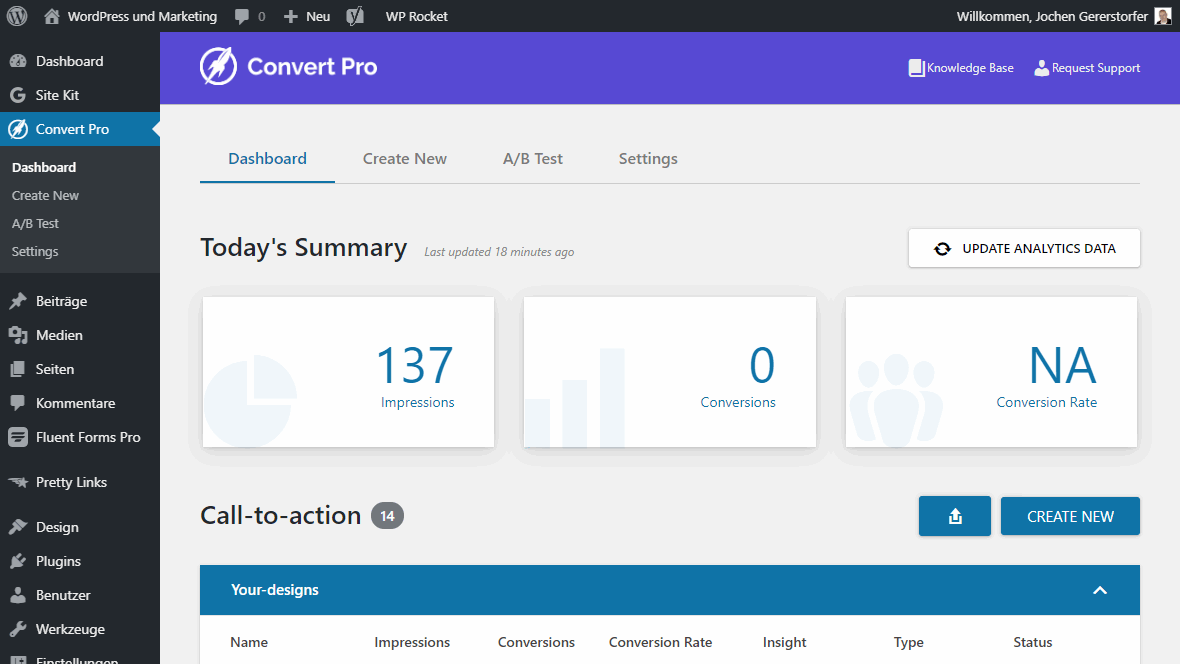1180x664 pixels.
Task: Switch to the A/B Test tab
Action: (x=533, y=158)
